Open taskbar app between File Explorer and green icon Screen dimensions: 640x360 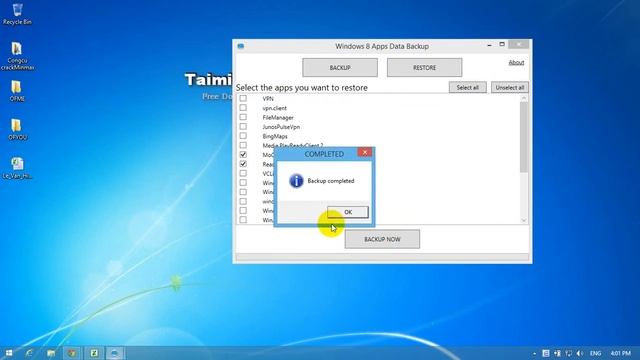click(72, 353)
